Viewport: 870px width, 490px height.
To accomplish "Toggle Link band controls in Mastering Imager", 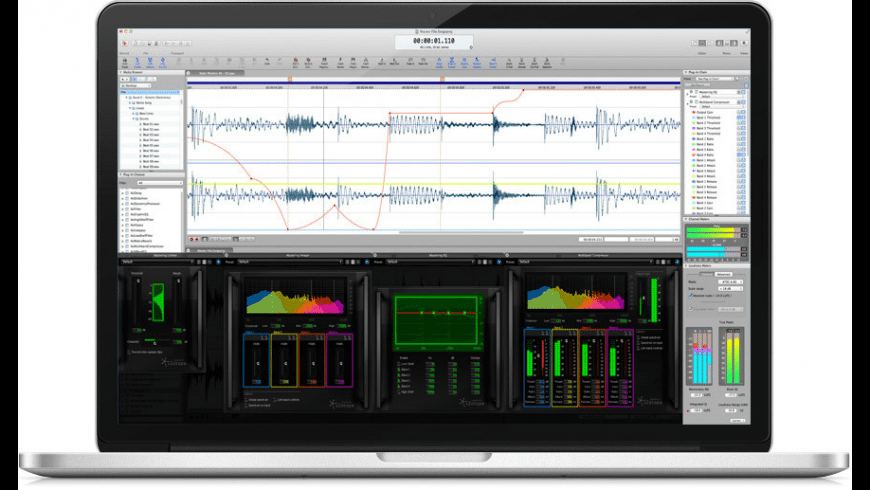I will [275, 400].
